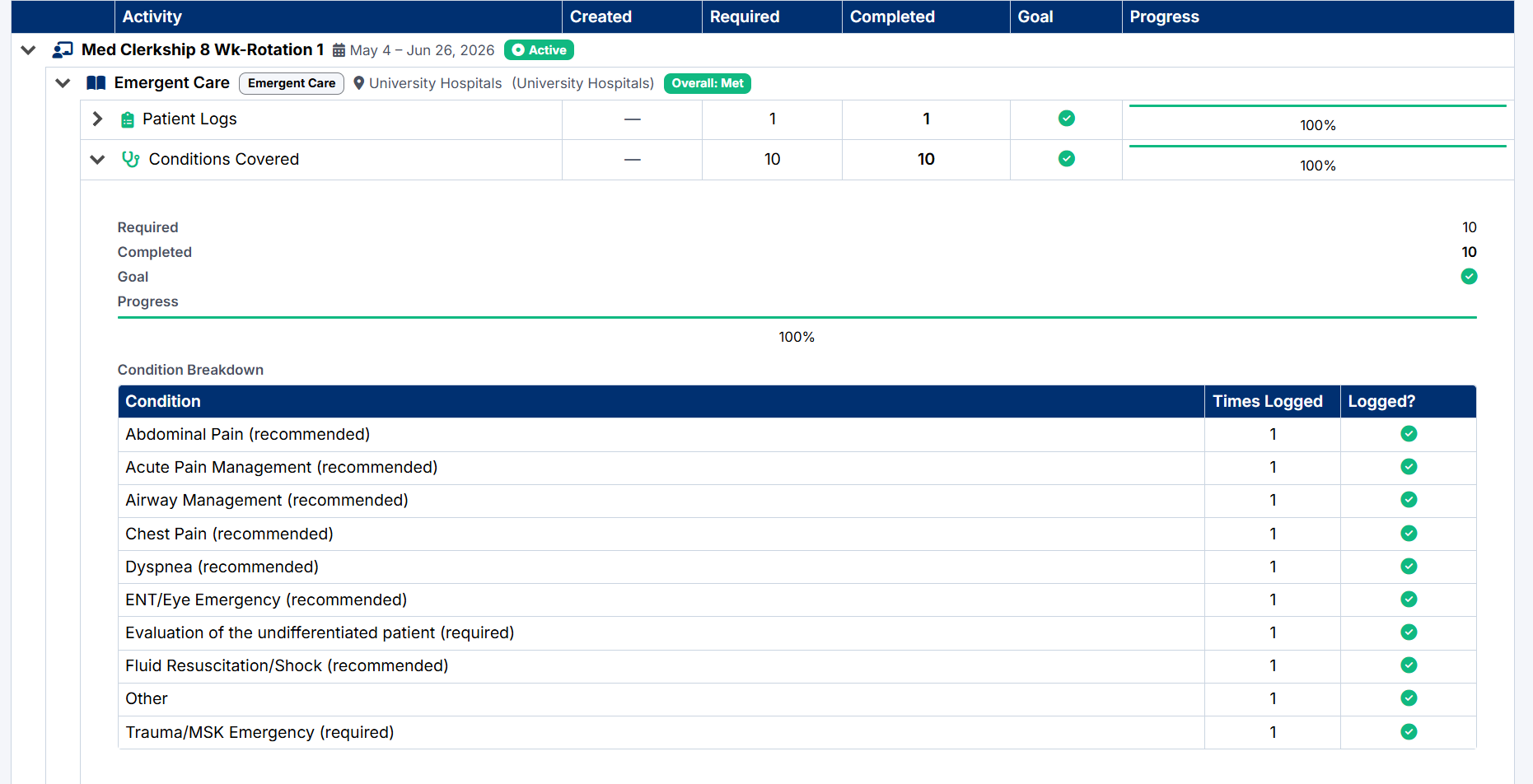Viewport: 1533px width, 784px height.
Task: Click the Patient Logs 100% progress bar
Action: coord(1318,106)
